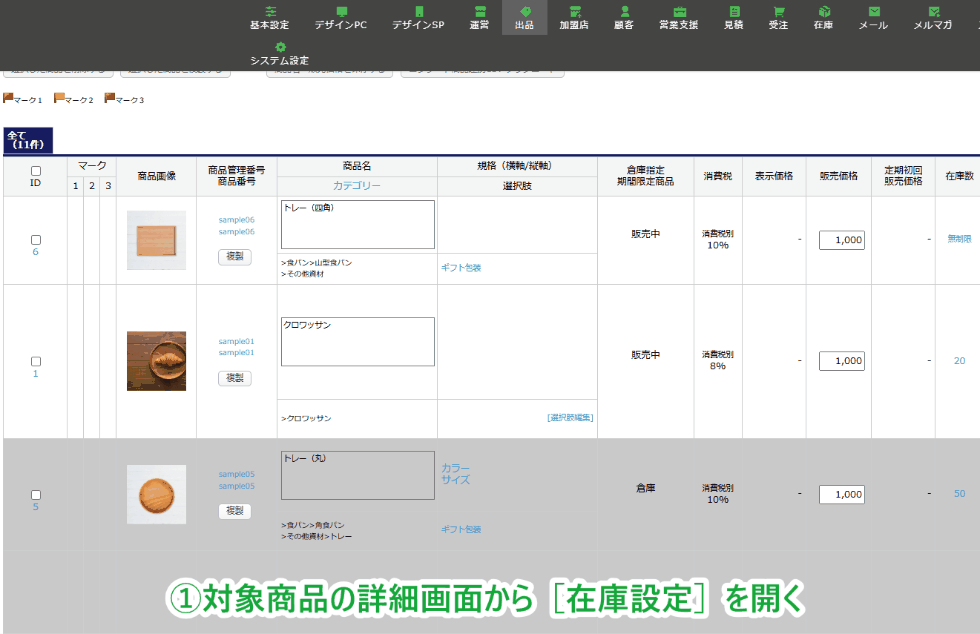Image resolution: width=980 pixels, height=634 pixels.
Task: Click the クロワッサン product name field
Action: [x=358, y=341]
